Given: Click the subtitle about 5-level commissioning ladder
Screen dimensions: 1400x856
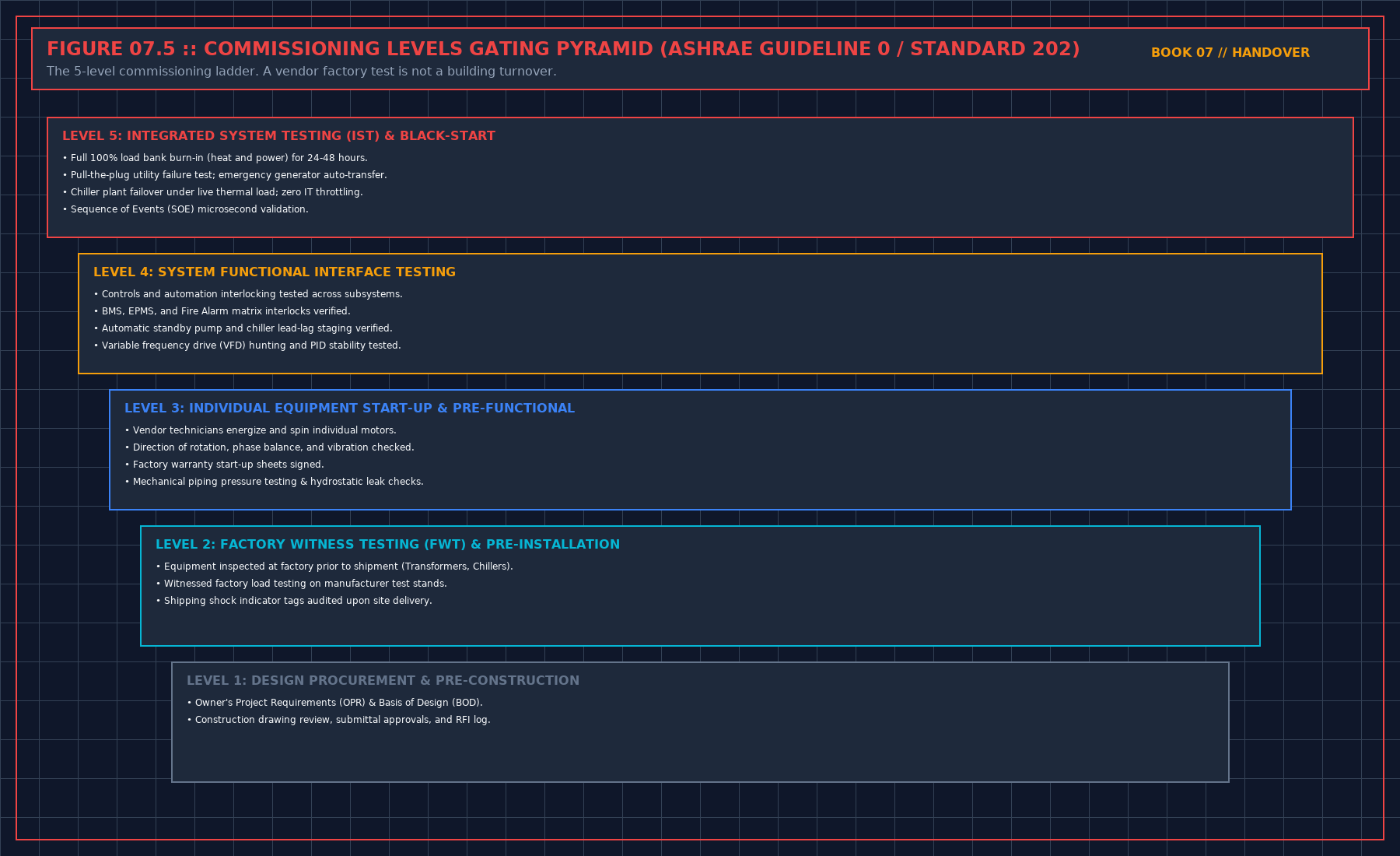Looking at the screenshot, I should [x=302, y=72].
